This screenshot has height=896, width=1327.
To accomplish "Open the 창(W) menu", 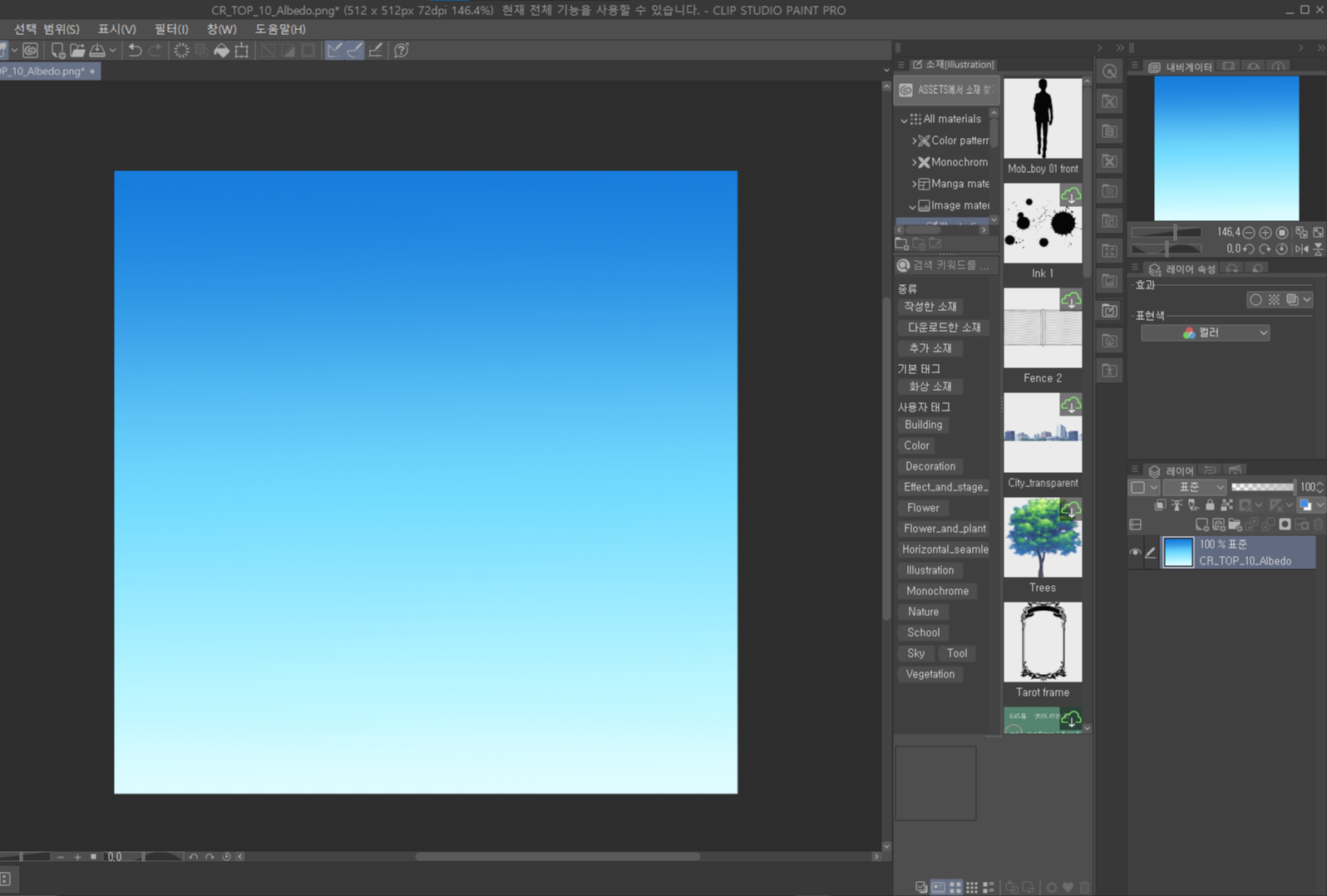I will 221,29.
